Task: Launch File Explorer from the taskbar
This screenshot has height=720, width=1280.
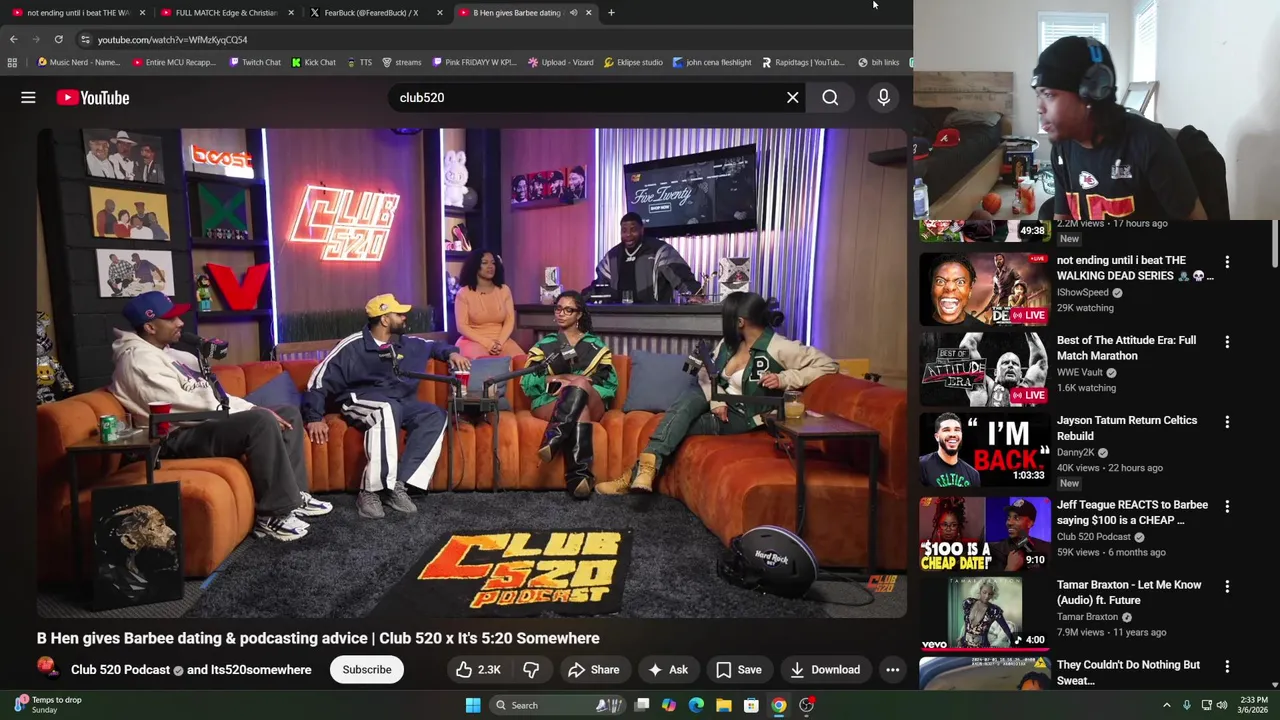Action: tap(723, 705)
